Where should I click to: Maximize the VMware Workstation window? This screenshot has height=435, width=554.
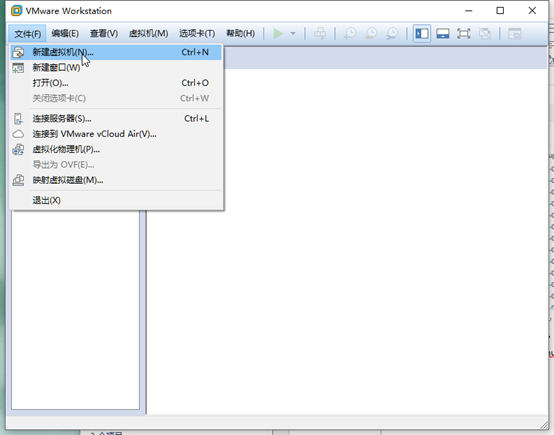(x=500, y=11)
